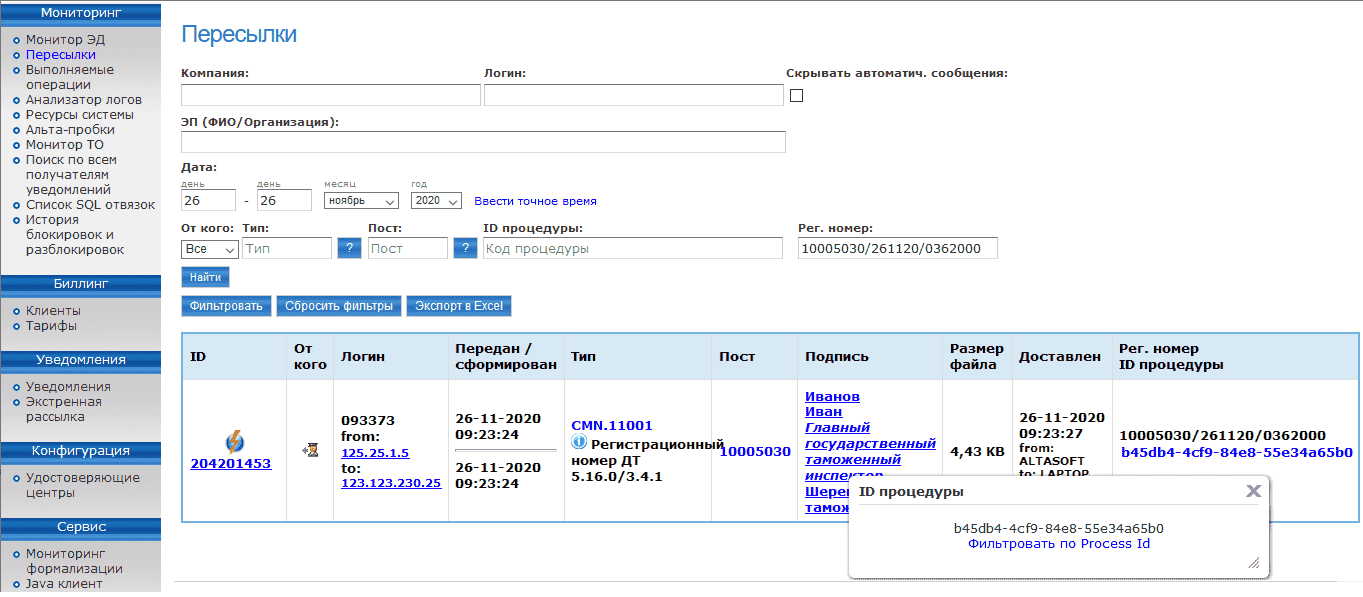Open Монитор ЭД in the sidebar
Screen dimensions: 1363x597
point(65,40)
